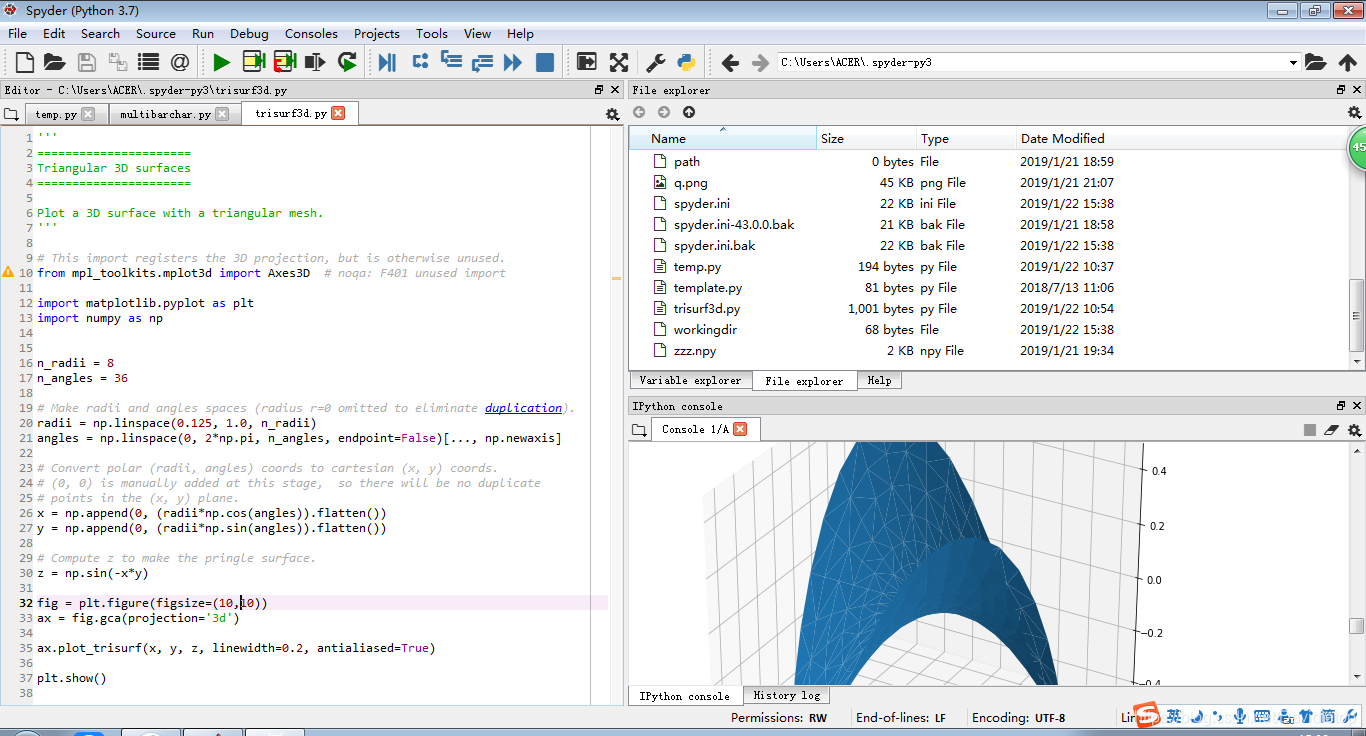This screenshot has height=736, width=1366.
Task: Open the Consoles menu
Action: click(x=311, y=33)
